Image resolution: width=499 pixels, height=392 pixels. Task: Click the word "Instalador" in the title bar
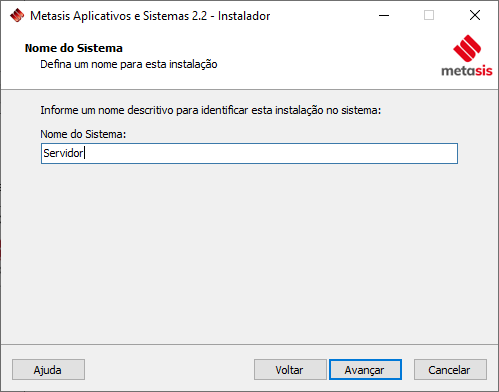point(244,16)
